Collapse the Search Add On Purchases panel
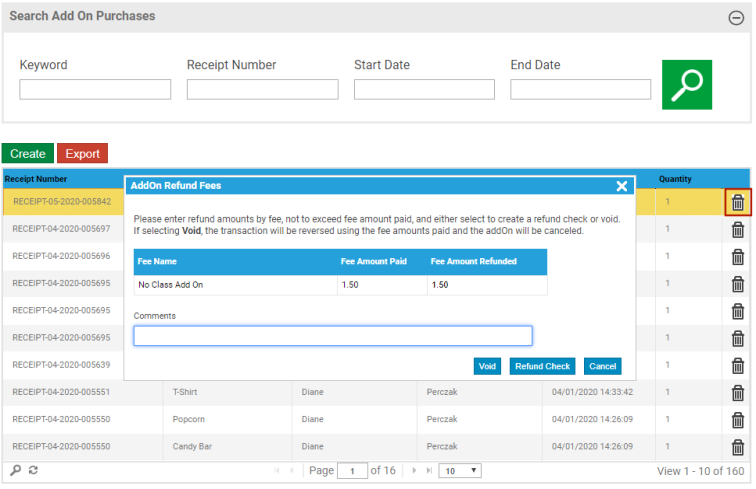The width and height of the screenshot is (756, 489). (735, 17)
